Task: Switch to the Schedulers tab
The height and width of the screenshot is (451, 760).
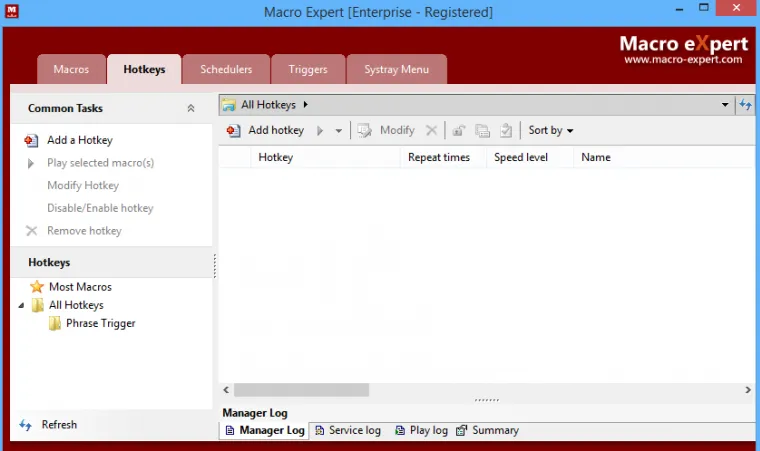Action: [226, 69]
